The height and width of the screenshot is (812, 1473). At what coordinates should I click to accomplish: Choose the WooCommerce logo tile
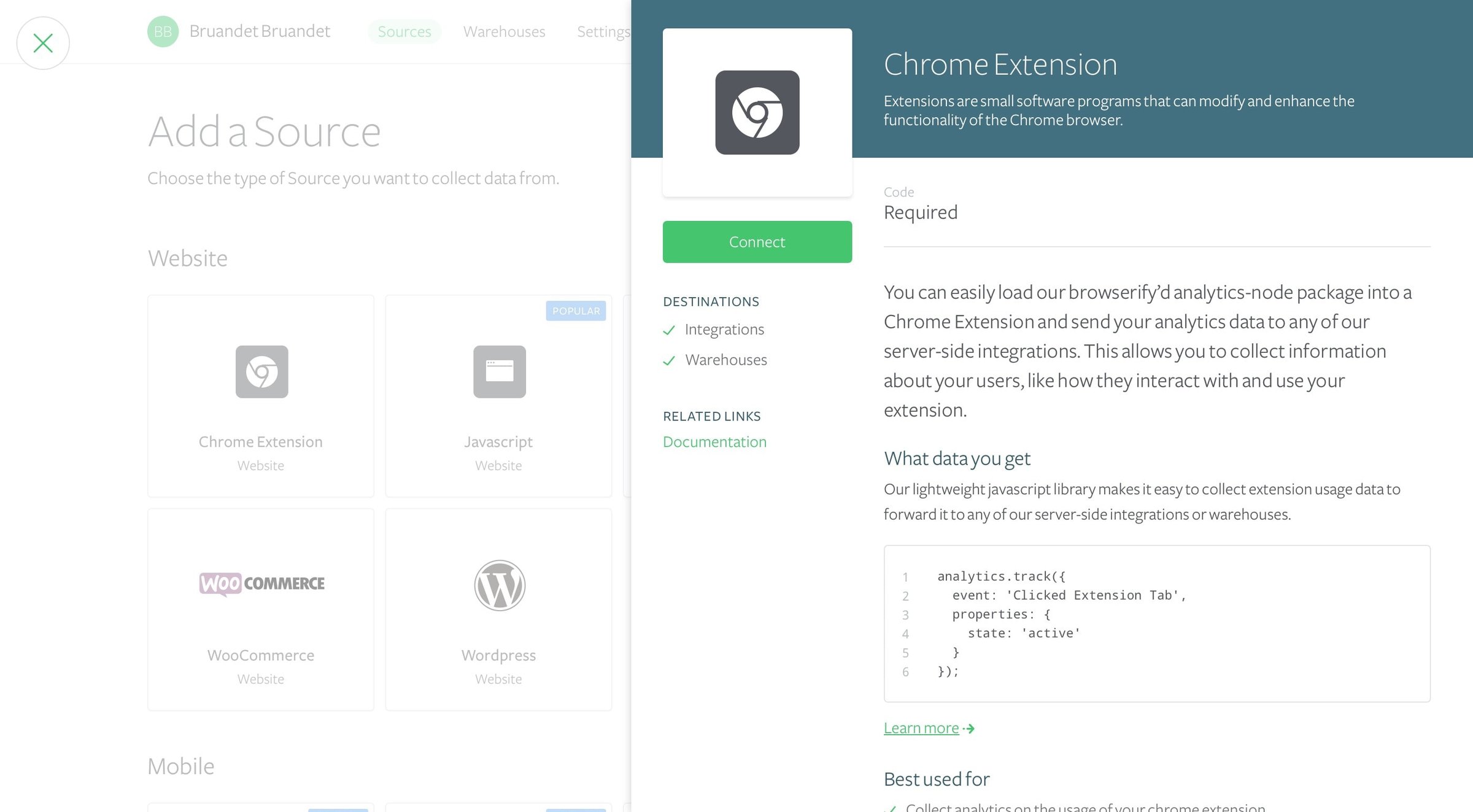coord(261,584)
